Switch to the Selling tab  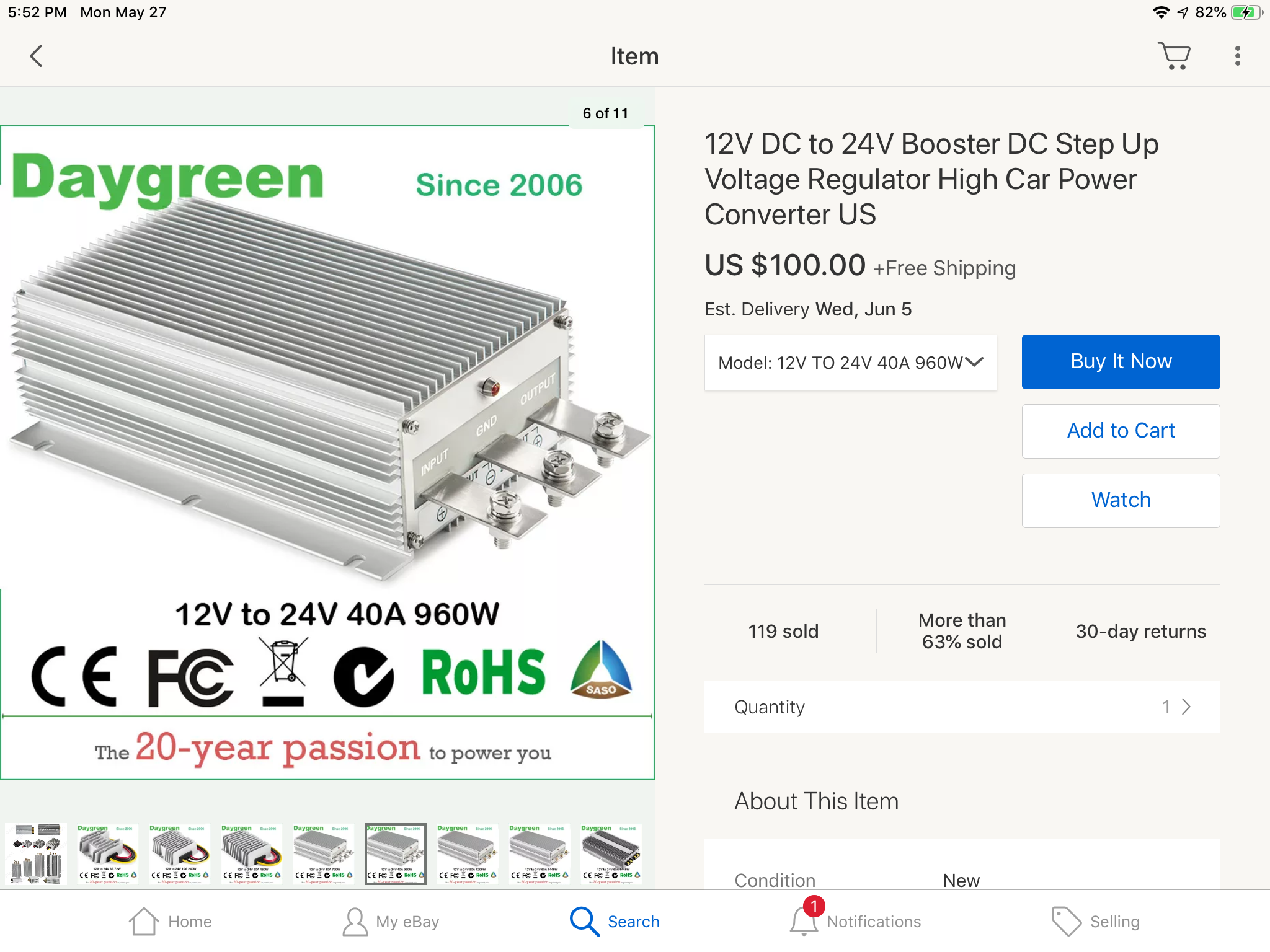point(1115,922)
